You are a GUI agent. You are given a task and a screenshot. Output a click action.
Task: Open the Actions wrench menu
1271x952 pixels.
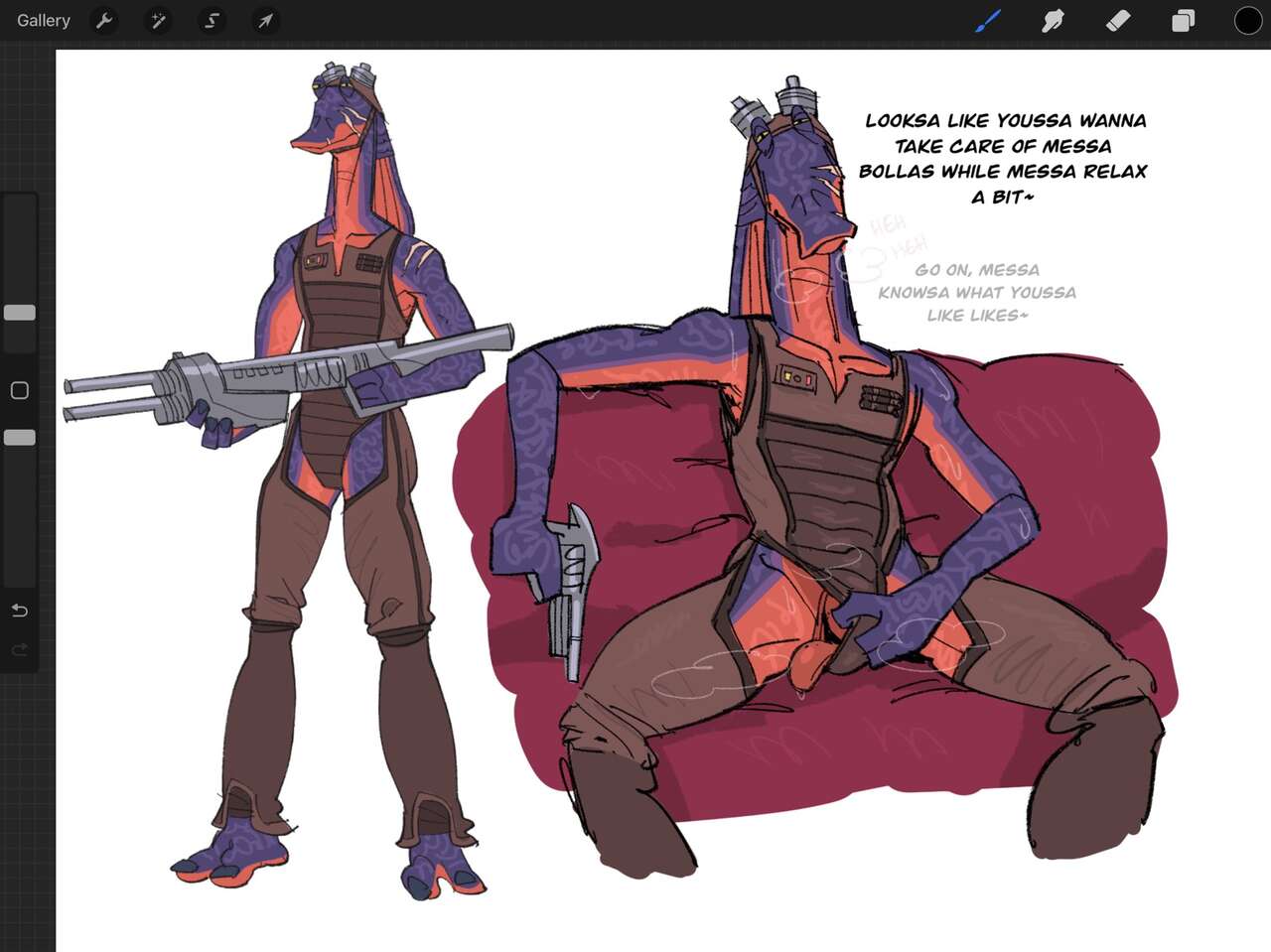(104, 20)
